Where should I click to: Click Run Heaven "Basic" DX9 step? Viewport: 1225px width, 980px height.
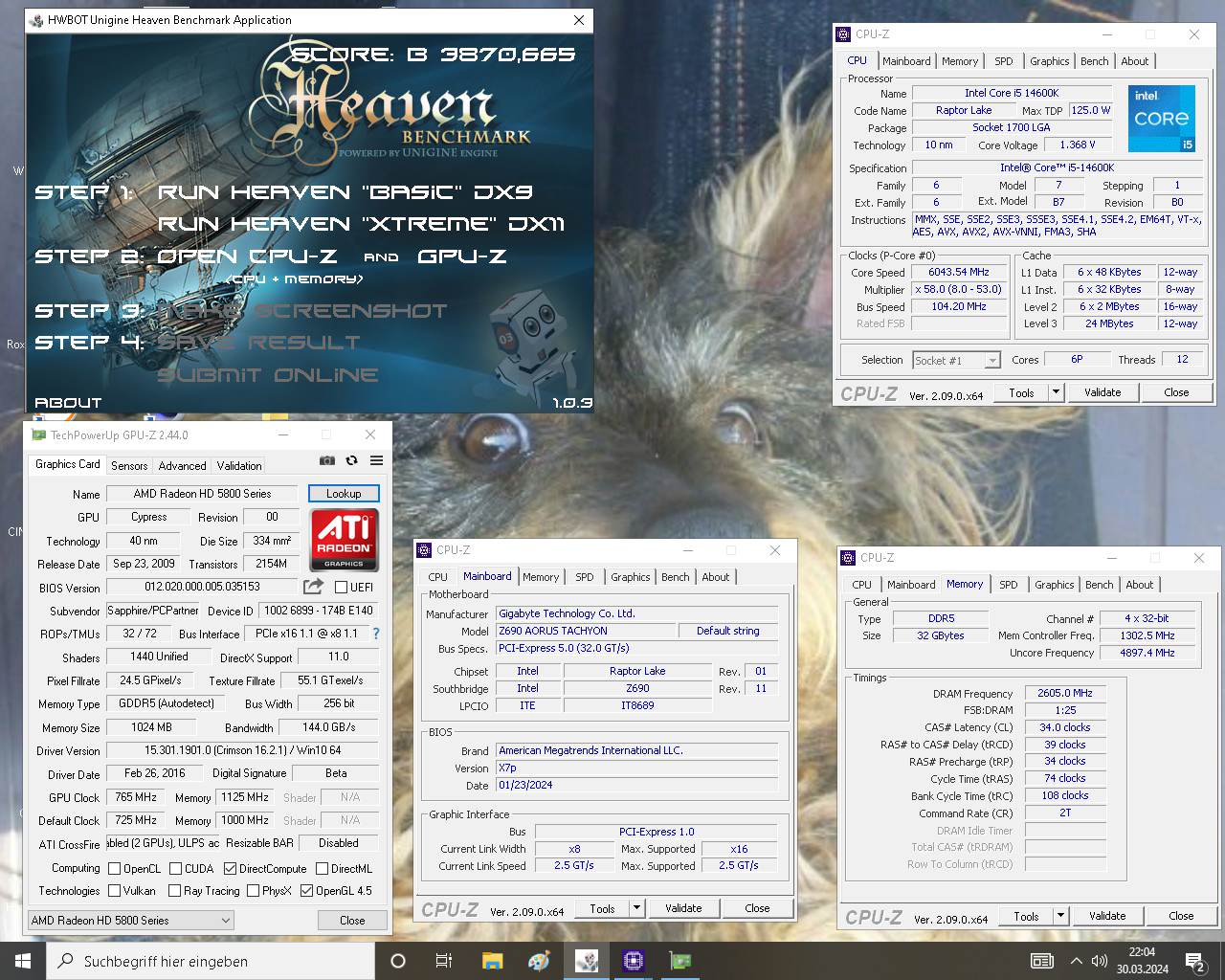[345, 192]
